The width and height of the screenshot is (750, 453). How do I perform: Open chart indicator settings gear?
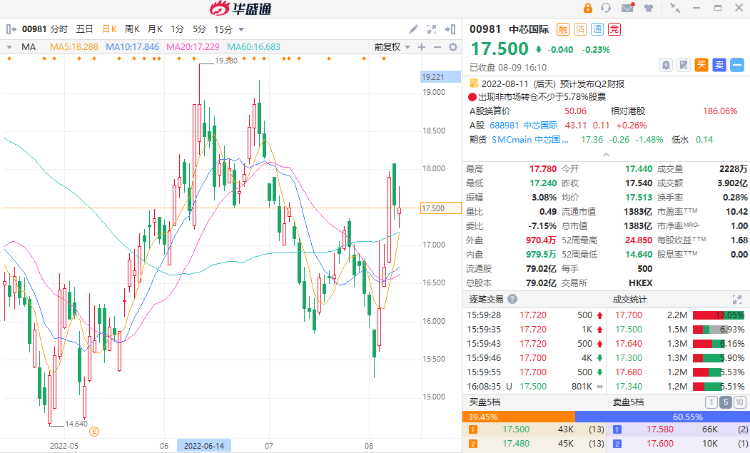tap(453, 47)
